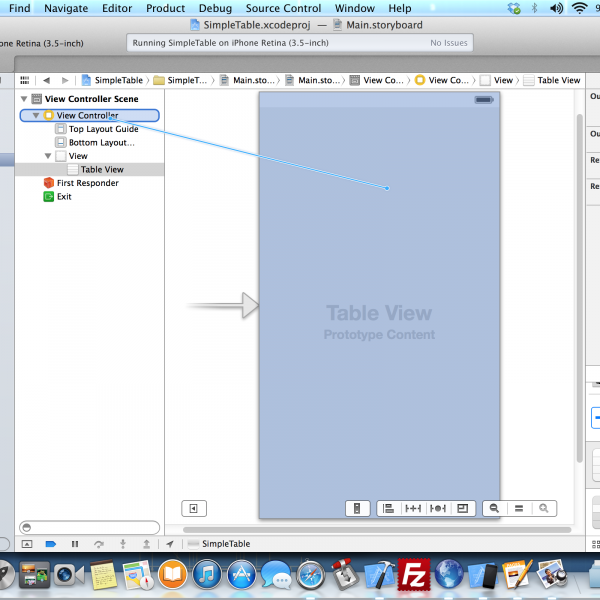Open the Debug menu

coord(215,8)
